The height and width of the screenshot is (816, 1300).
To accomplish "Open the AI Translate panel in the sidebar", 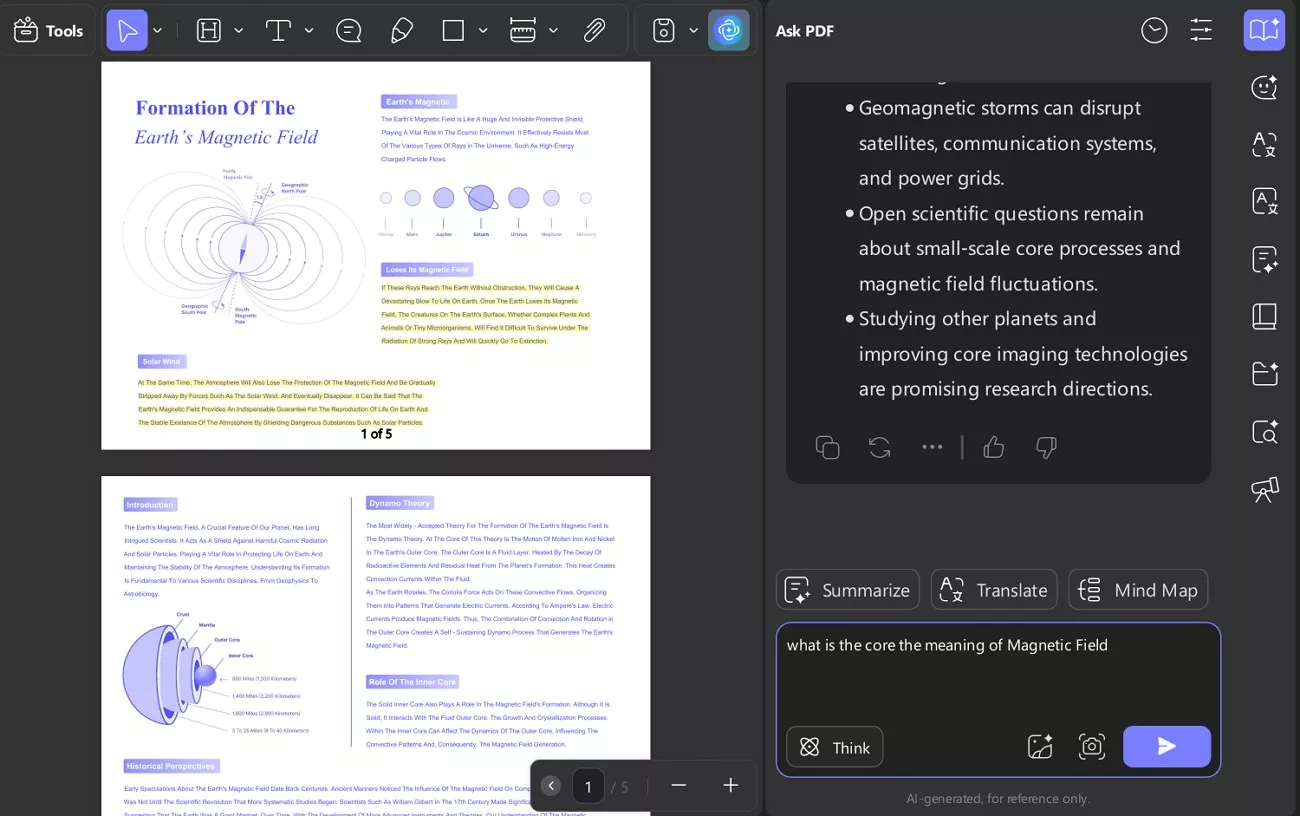I will point(1264,144).
